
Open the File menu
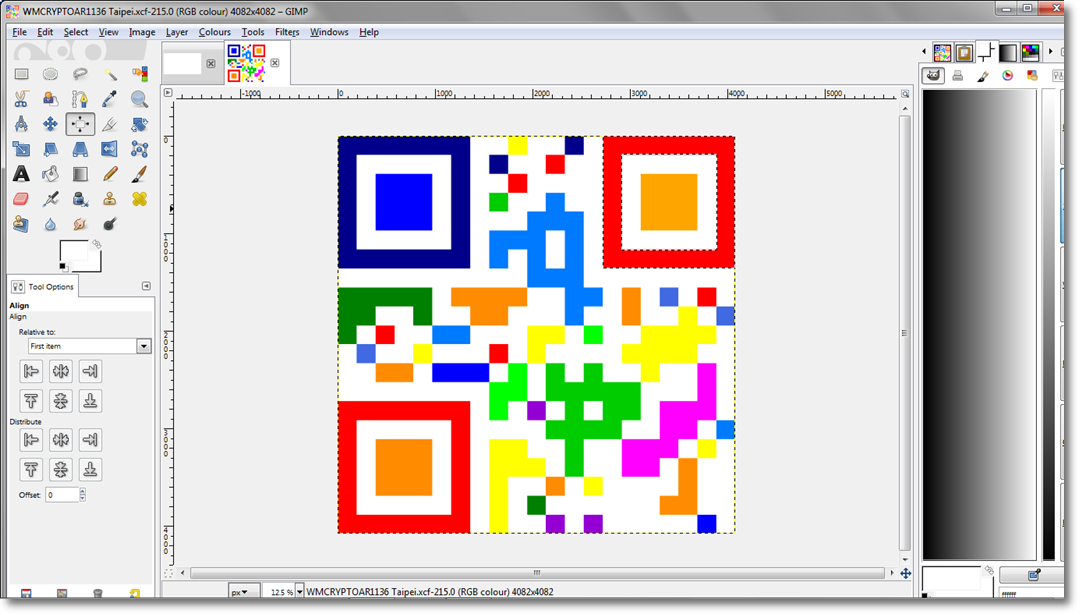[x=19, y=32]
